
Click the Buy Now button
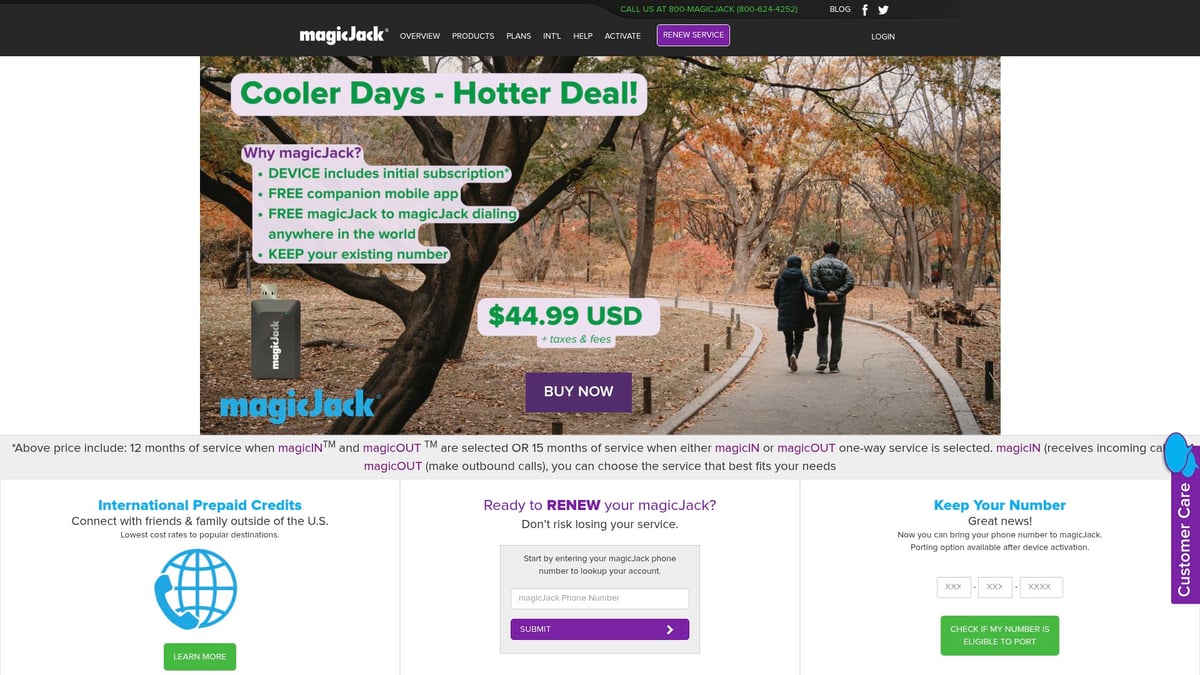click(578, 392)
